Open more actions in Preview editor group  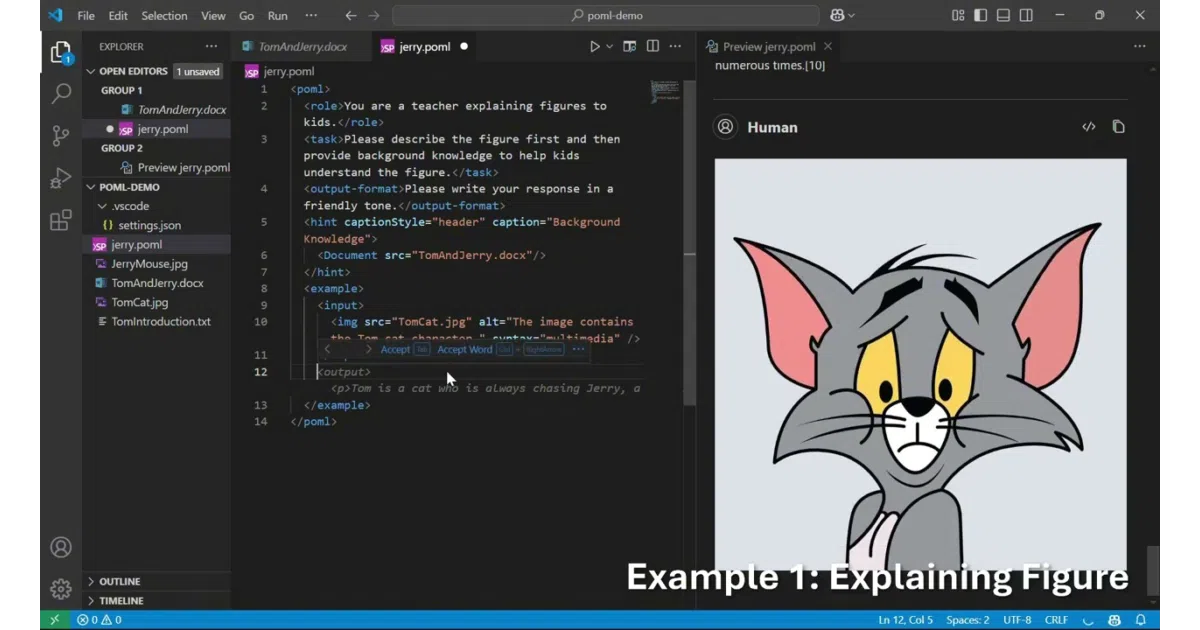click(1139, 46)
